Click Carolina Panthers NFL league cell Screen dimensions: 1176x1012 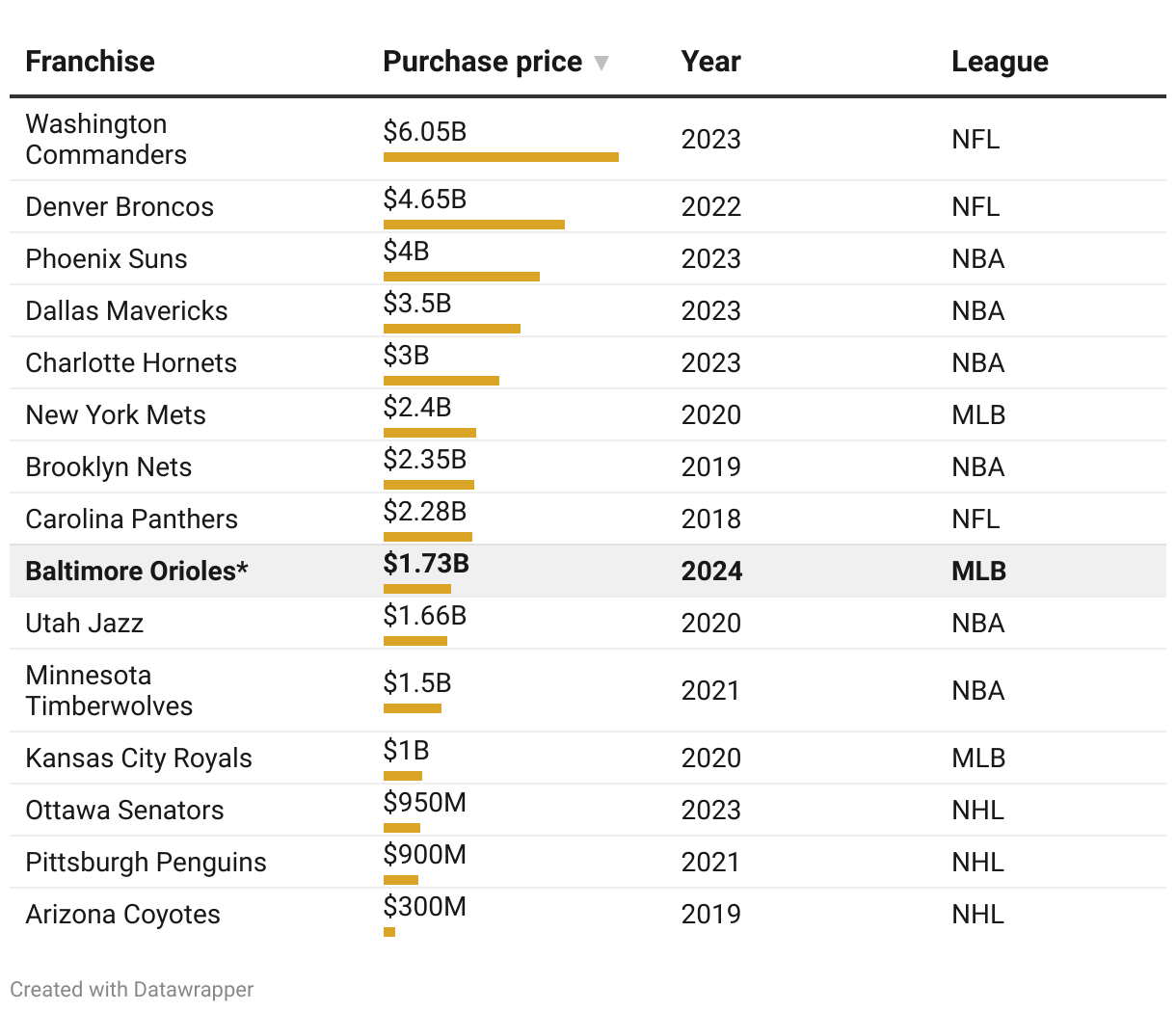[975, 519]
